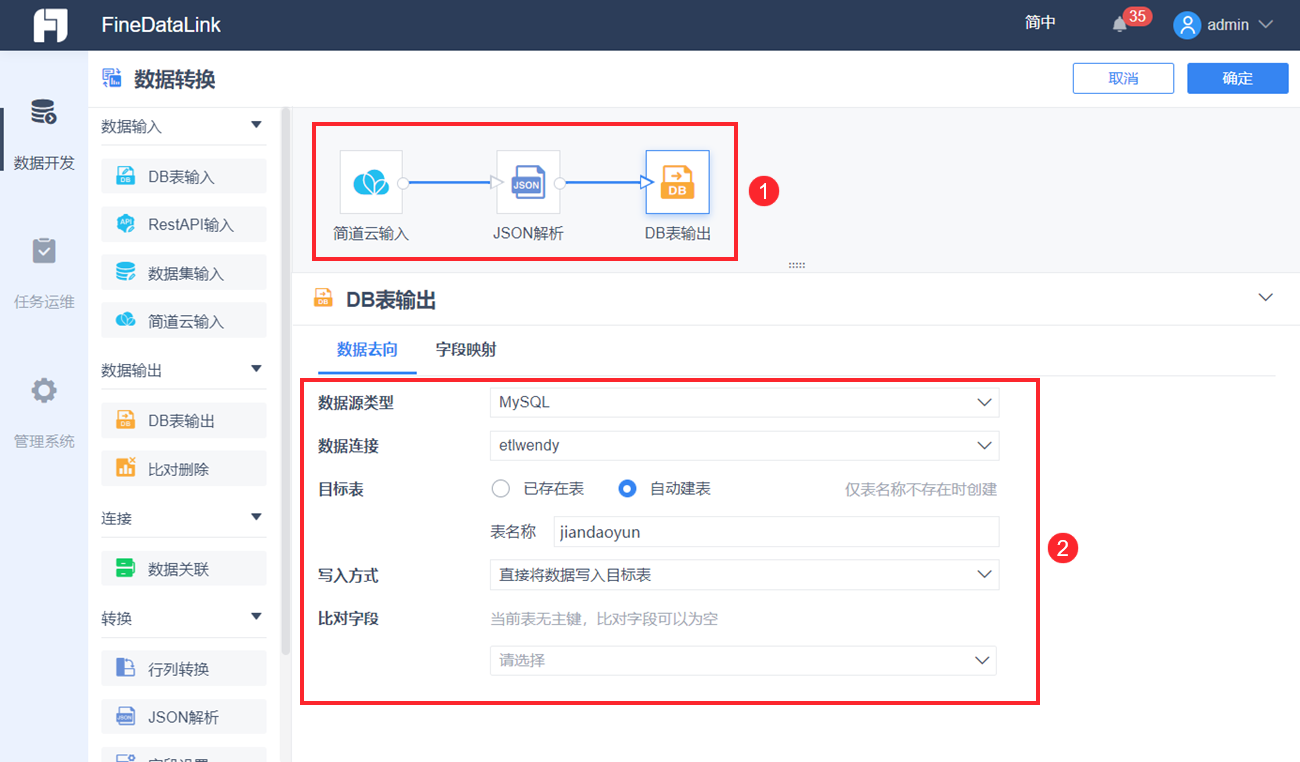Click the 确定 button
Screen dimensions: 1300x762
point(1237,78)
